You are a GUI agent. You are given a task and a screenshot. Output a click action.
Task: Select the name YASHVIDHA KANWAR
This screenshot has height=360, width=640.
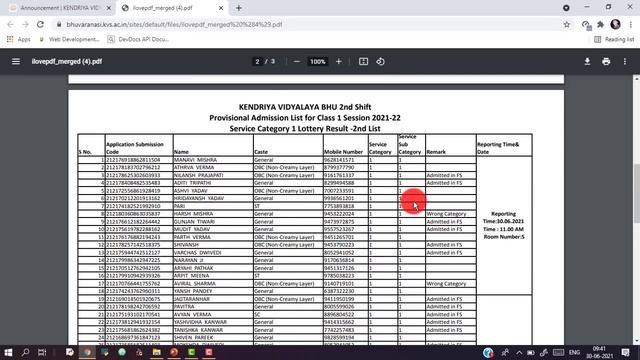[200, 322]
